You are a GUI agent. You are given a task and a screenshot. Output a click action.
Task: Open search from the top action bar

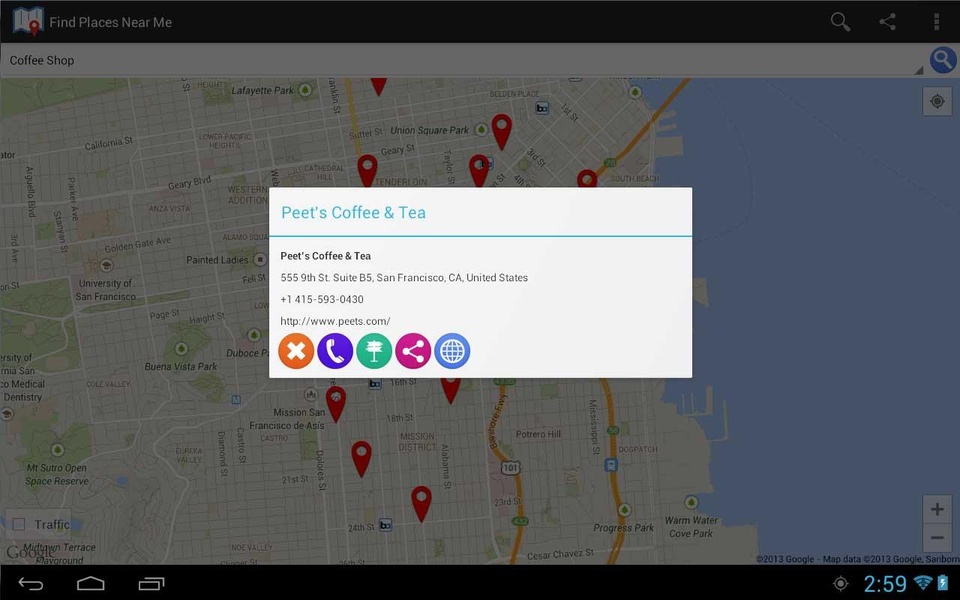(x=840, y=22)
